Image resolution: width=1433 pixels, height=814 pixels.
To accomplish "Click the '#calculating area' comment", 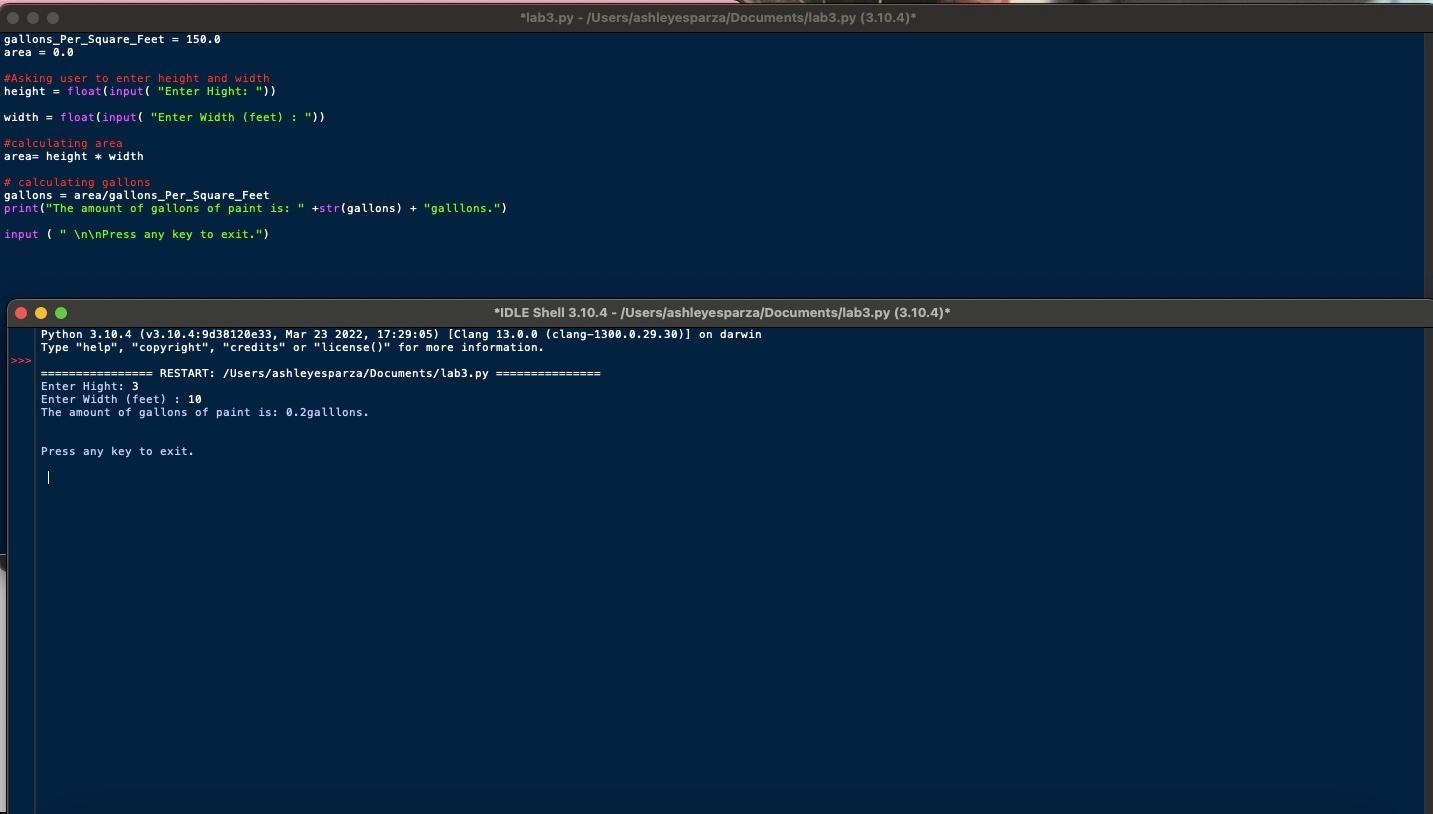I will click(x=63, y=143).
